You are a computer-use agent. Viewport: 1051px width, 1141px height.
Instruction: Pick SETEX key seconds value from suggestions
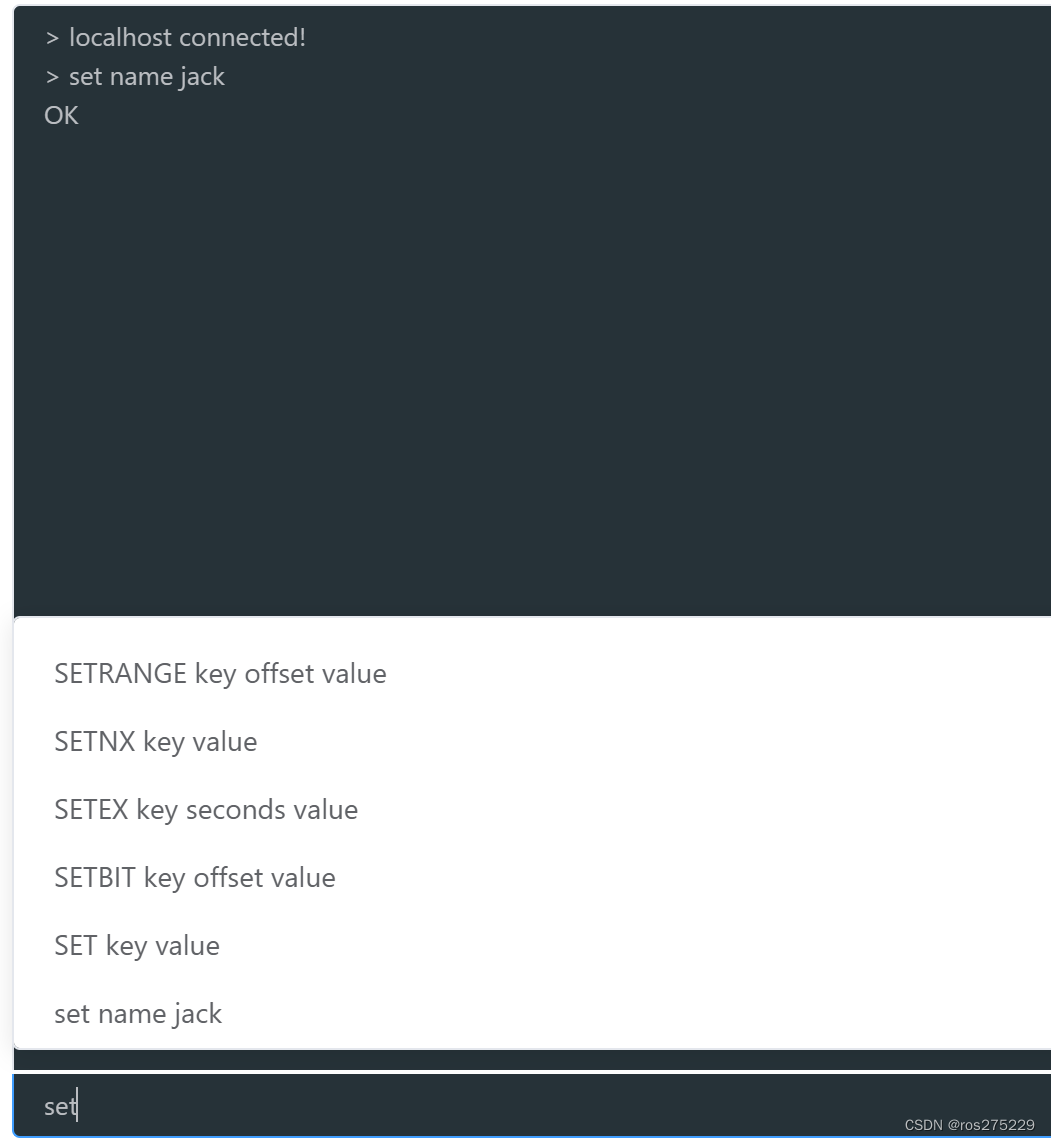[x=206, y=810]
